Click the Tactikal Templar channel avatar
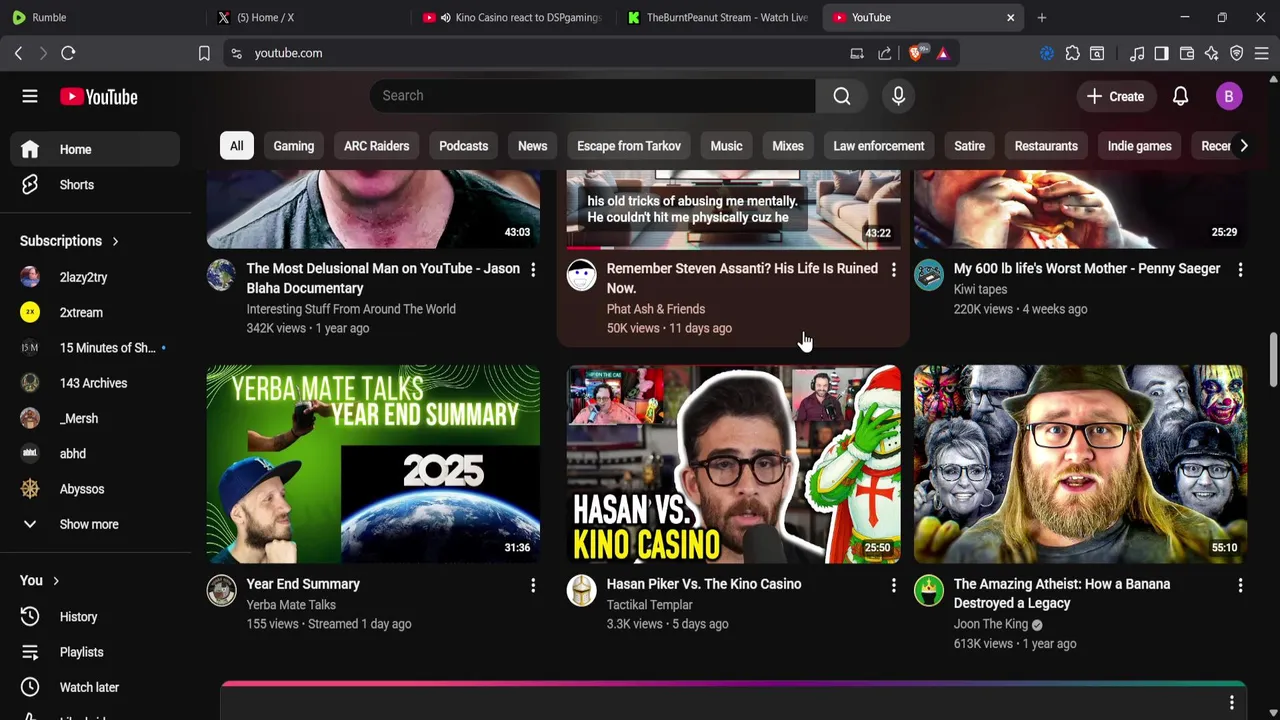1280x720 pixels. 581,590
